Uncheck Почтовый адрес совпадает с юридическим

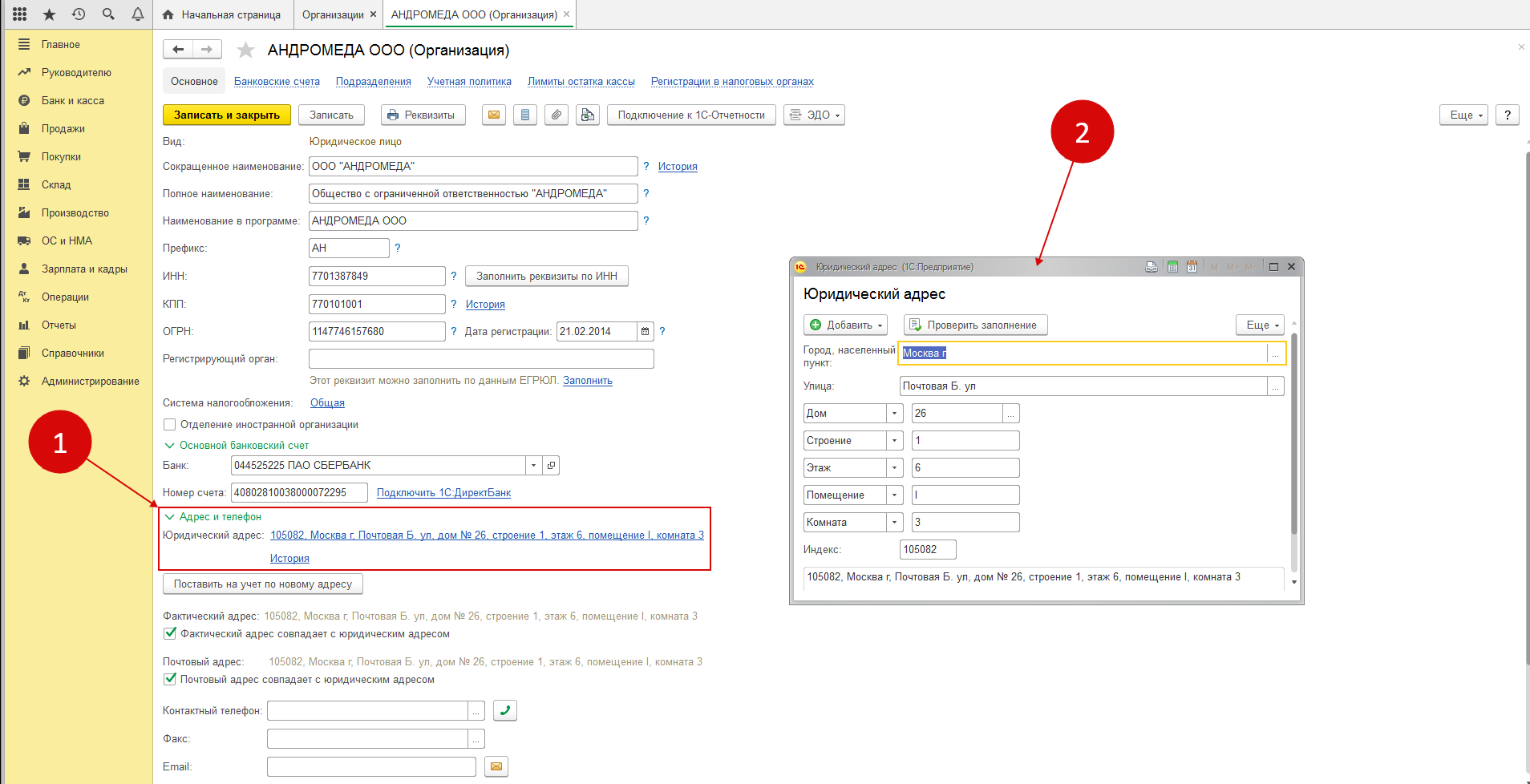click(170, 680)
